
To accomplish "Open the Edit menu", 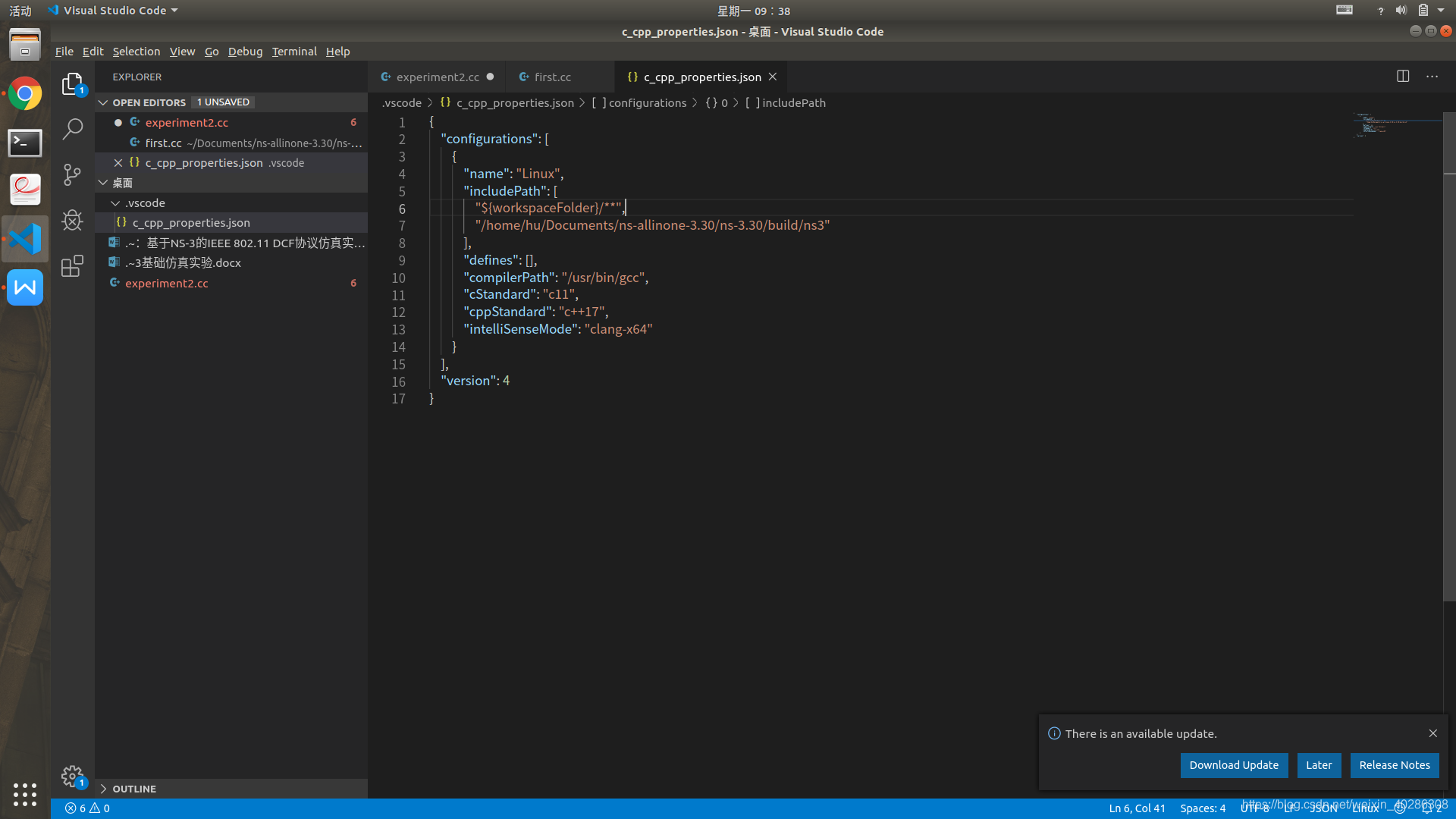I will pyautogui.click(x=93, y=52).
